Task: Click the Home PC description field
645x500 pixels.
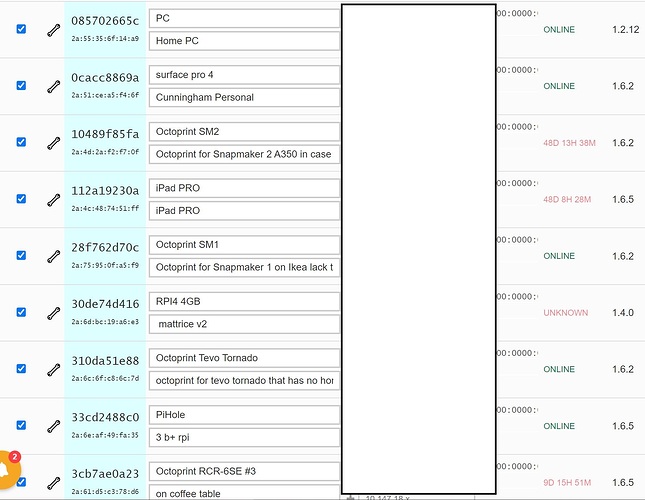Action: click(x=244, y=41)
